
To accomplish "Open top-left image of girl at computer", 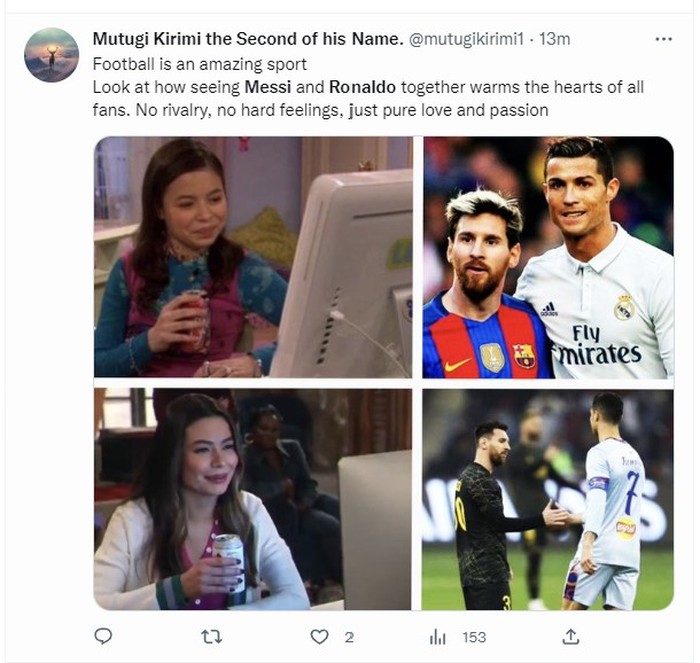I will click(253, 257).
